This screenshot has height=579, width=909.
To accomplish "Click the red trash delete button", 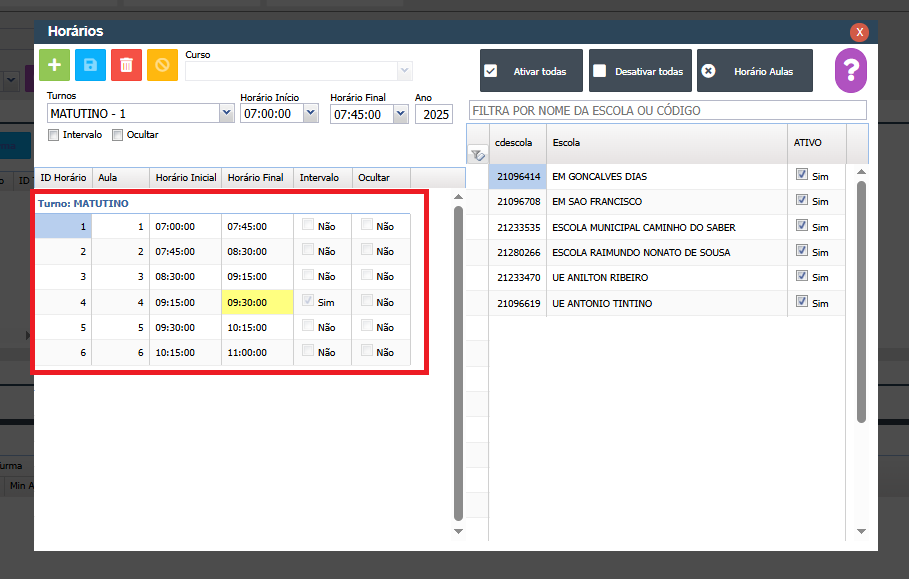I will tap(126, 65).
